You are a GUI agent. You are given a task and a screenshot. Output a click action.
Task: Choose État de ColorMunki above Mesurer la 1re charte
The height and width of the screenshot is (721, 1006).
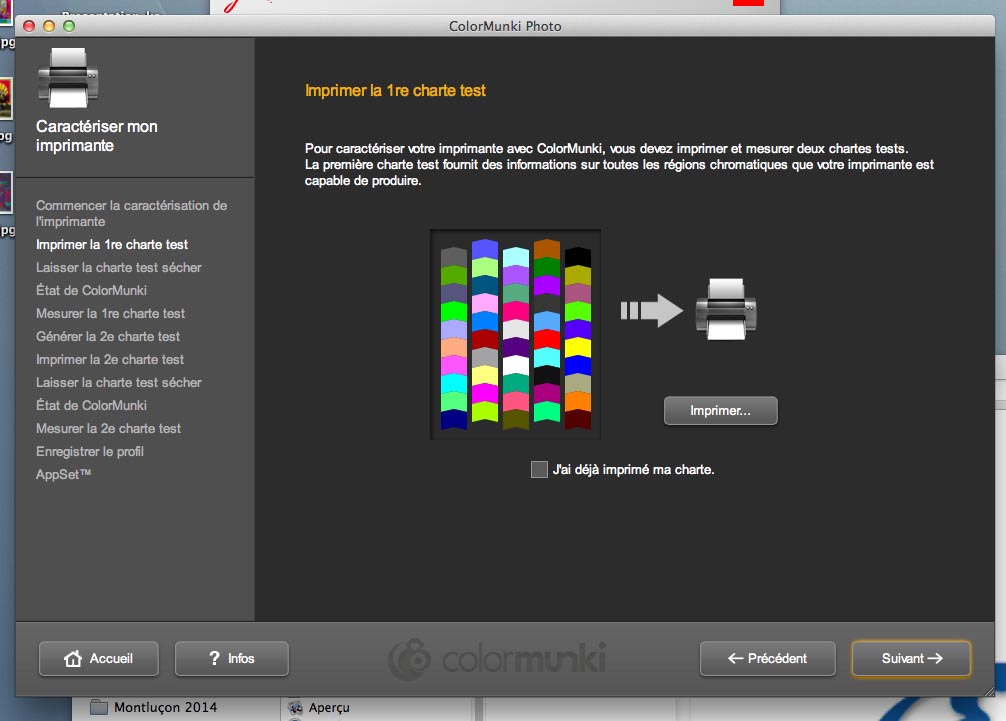click(x=91, y=291)
